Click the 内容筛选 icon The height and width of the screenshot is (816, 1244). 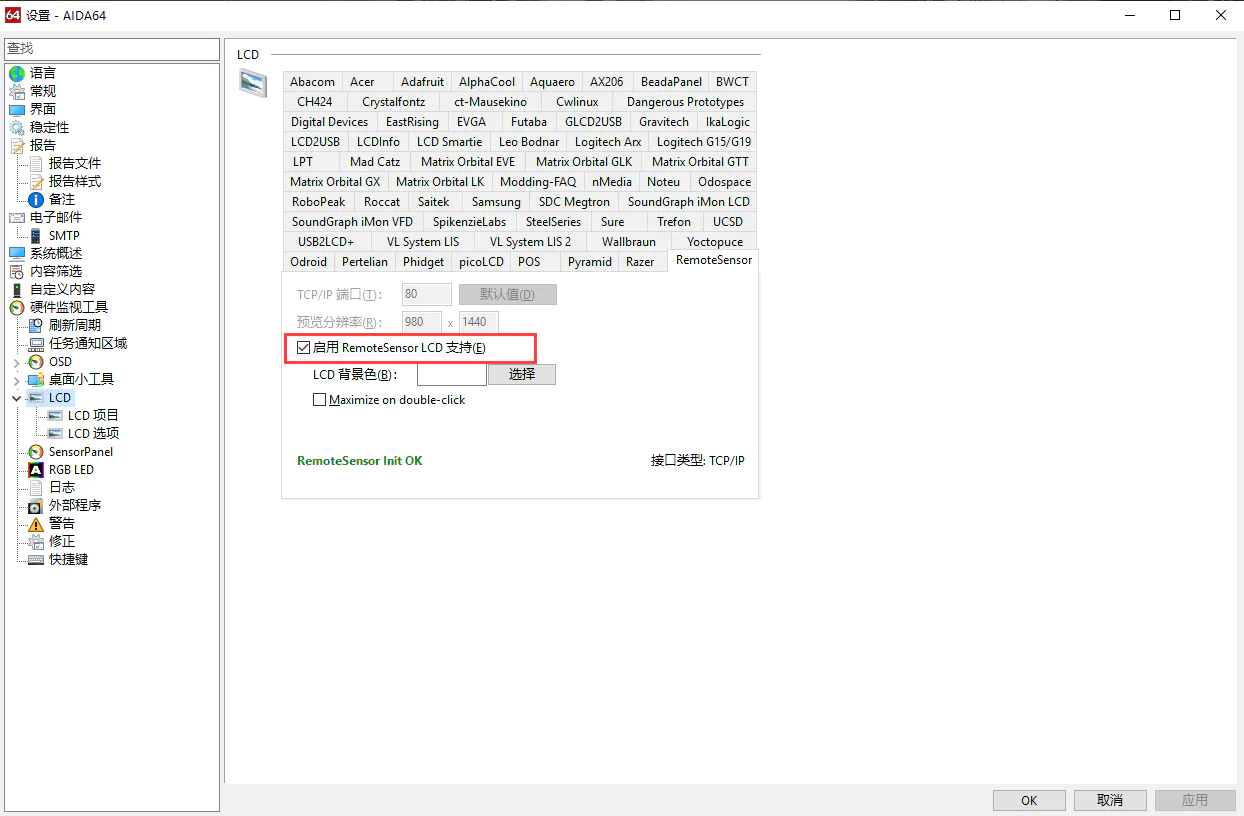click(16, 271)
